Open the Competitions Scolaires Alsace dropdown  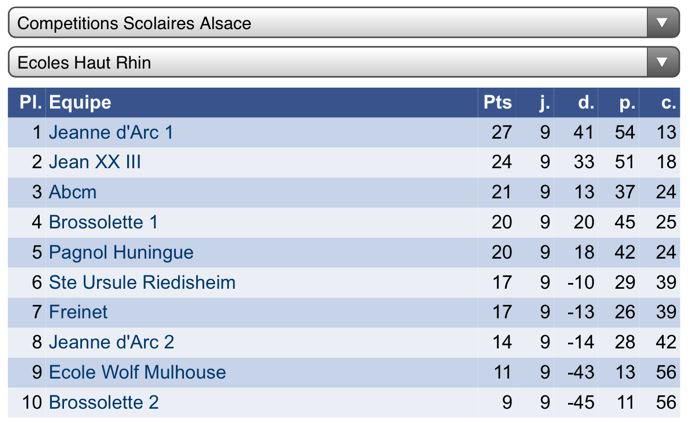[330, 22]
